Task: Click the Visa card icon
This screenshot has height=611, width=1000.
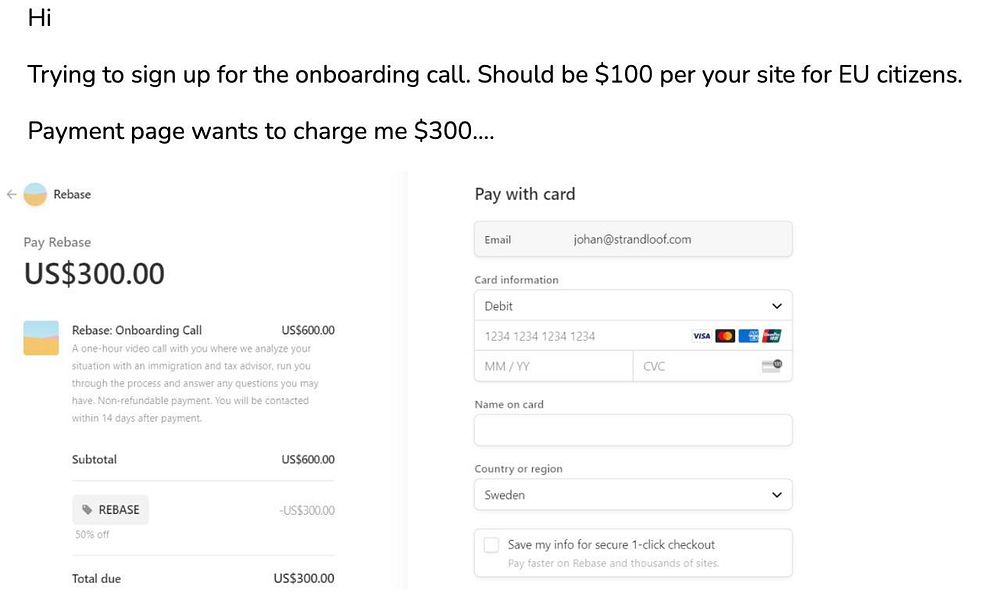Action: [x=701, y=336]
